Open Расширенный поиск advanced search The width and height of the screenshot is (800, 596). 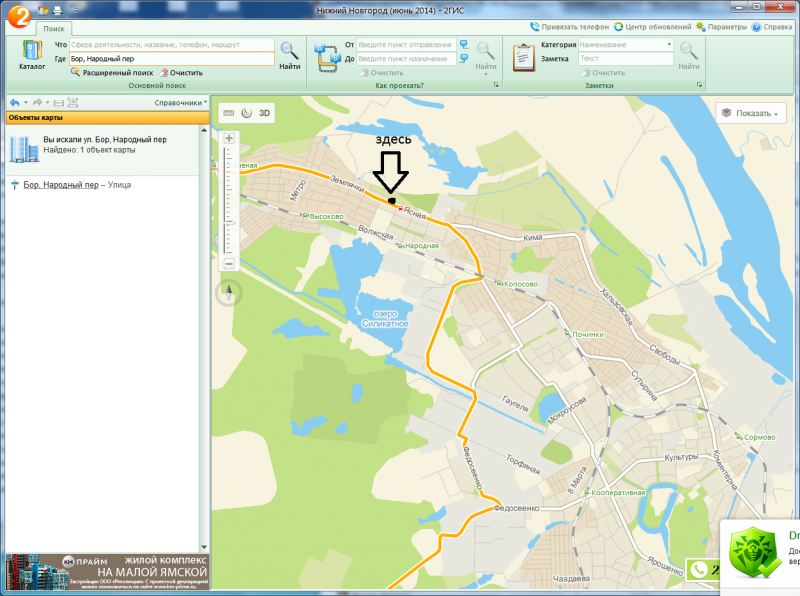click(x=112, y=72)
